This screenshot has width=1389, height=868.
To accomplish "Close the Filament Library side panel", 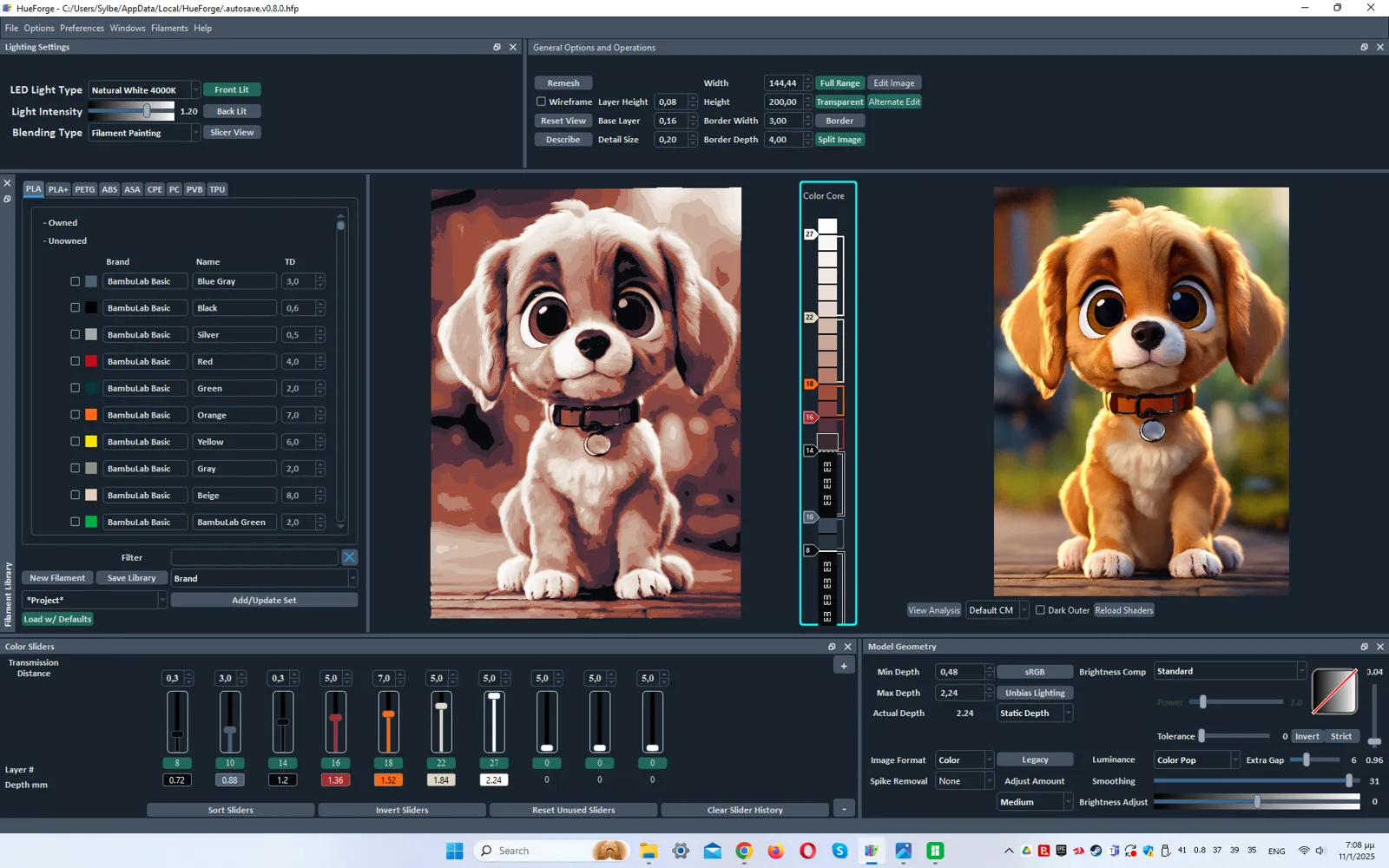I will point(7,183).
